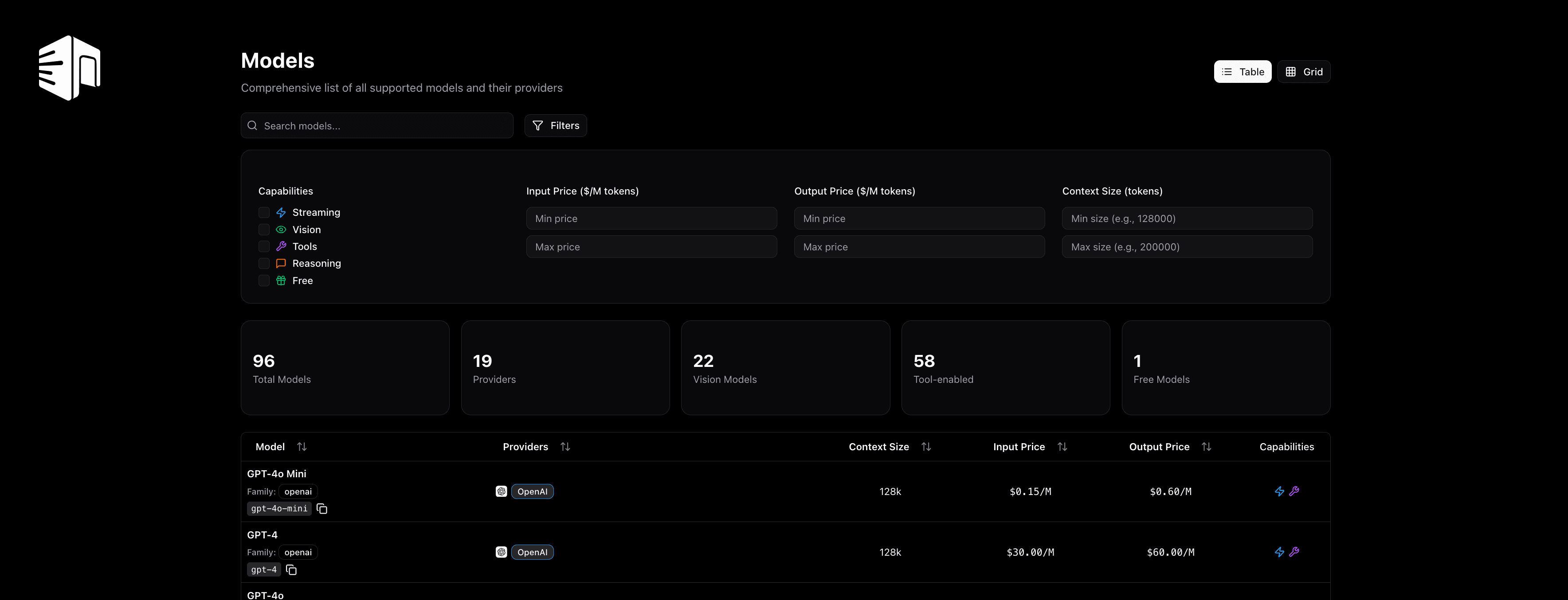Image resolution: width=1568 pixels, height=600 pixels.
Task: Sort table by Input Price
Action: point(1062,446)
